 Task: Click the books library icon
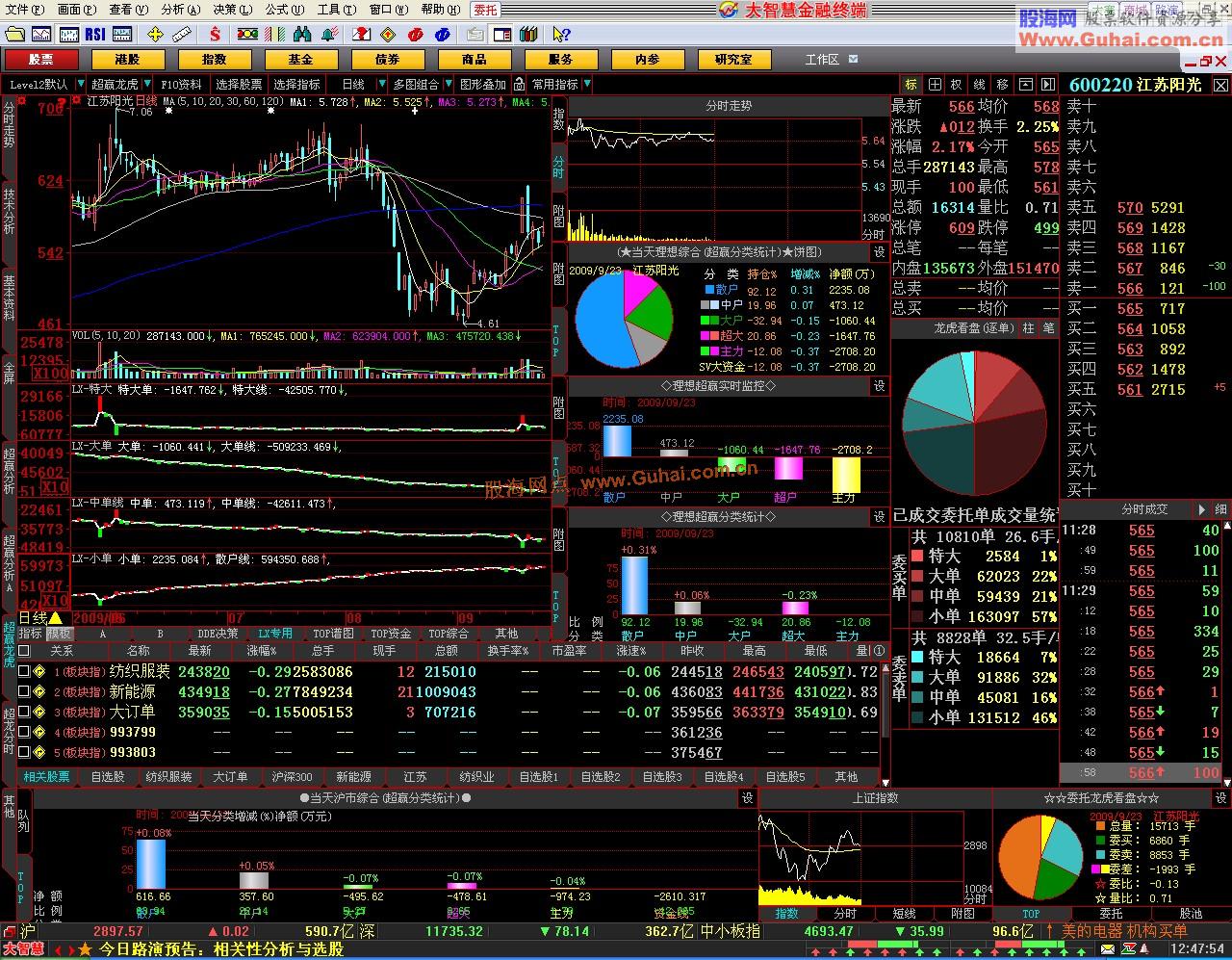point(528,35)
